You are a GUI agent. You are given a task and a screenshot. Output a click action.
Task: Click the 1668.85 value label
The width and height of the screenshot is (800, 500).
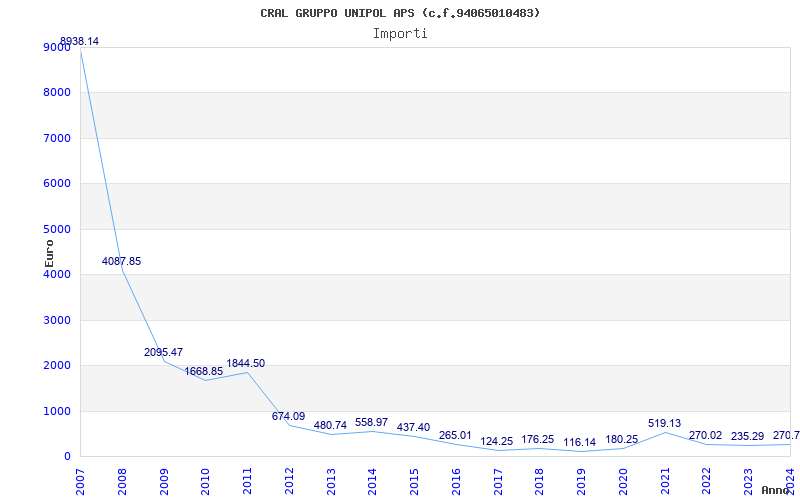click(x=204, y=371)
